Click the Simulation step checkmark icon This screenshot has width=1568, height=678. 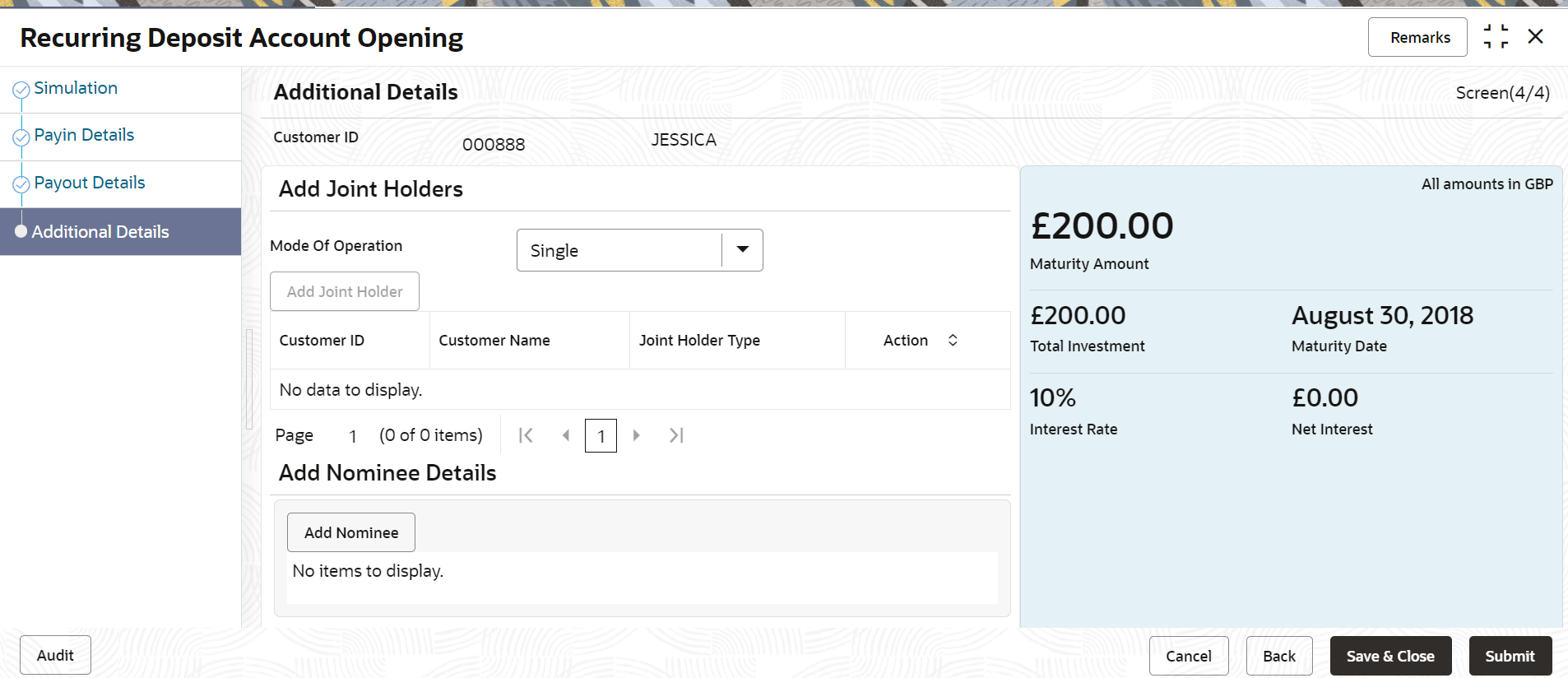pyautogui.click(x=21, y=90)
